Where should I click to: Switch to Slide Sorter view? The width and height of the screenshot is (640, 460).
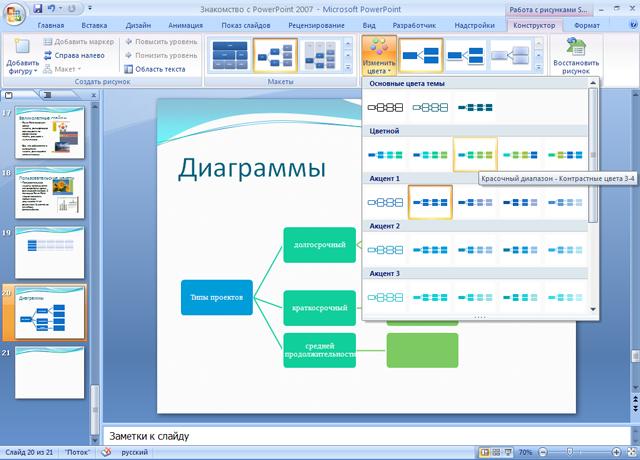click(497, 453)
